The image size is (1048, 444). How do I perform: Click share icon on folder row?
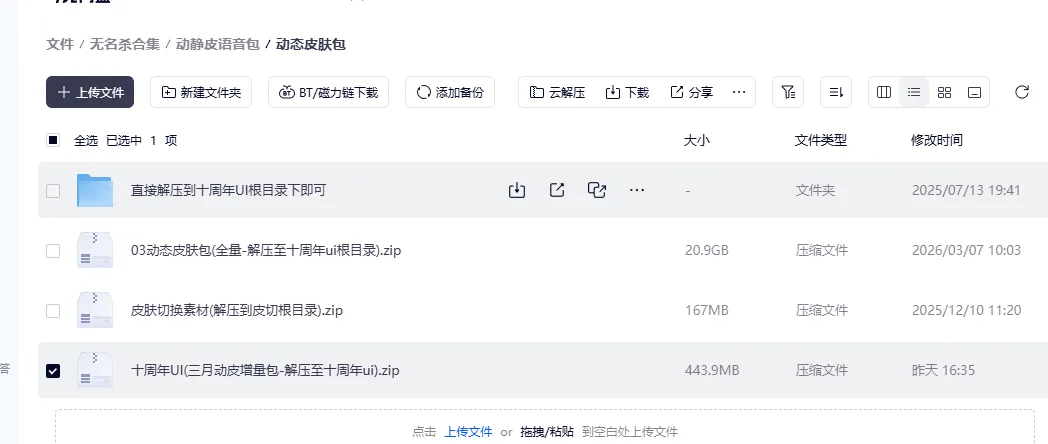pos(557,191)
